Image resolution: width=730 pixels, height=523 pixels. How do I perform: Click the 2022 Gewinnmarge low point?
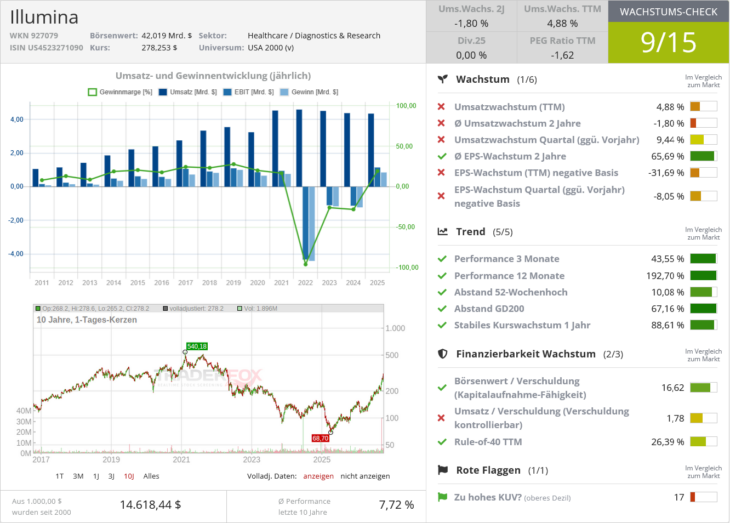pos(305,264)
